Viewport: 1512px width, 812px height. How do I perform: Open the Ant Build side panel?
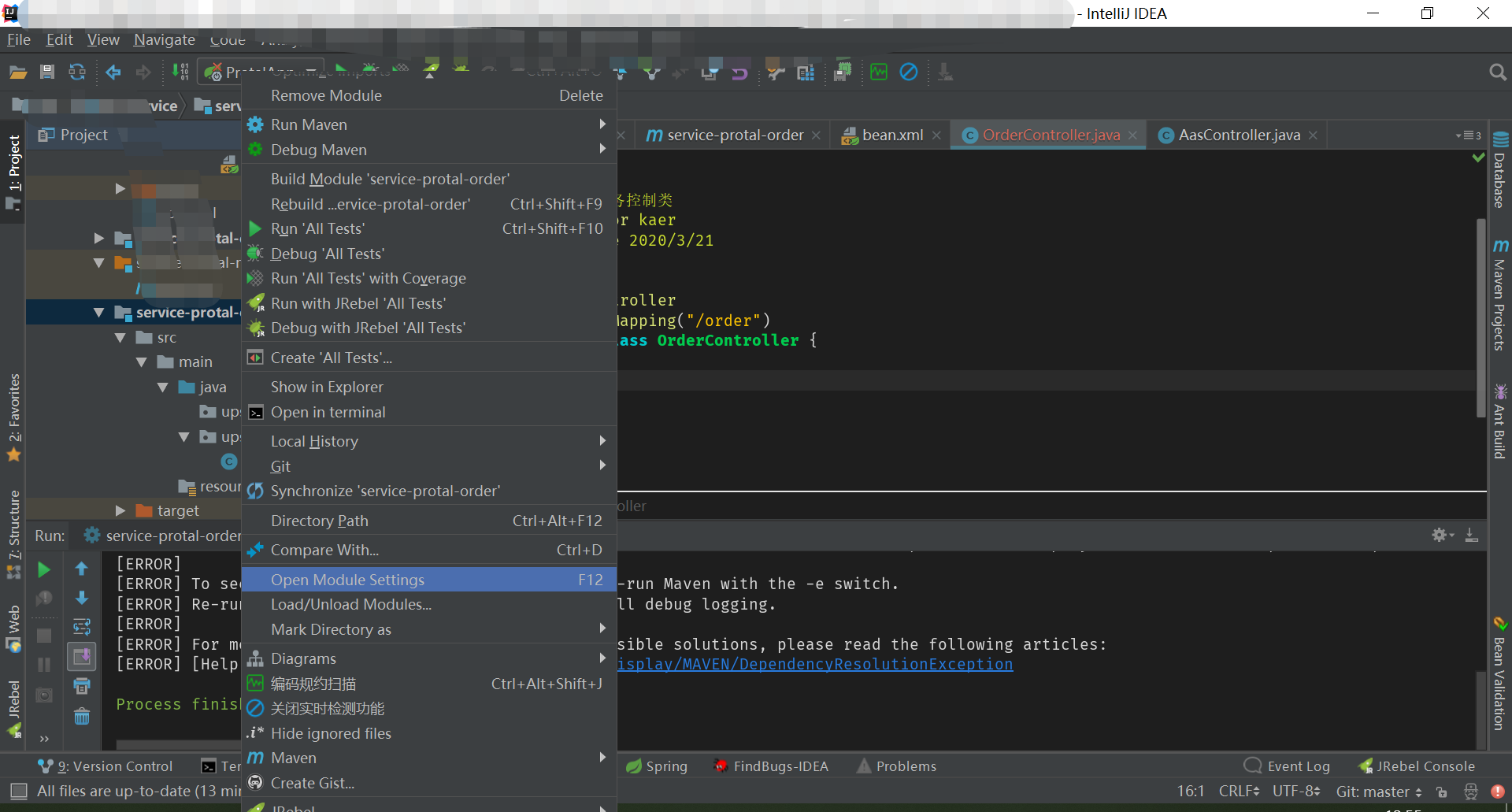1500,421
